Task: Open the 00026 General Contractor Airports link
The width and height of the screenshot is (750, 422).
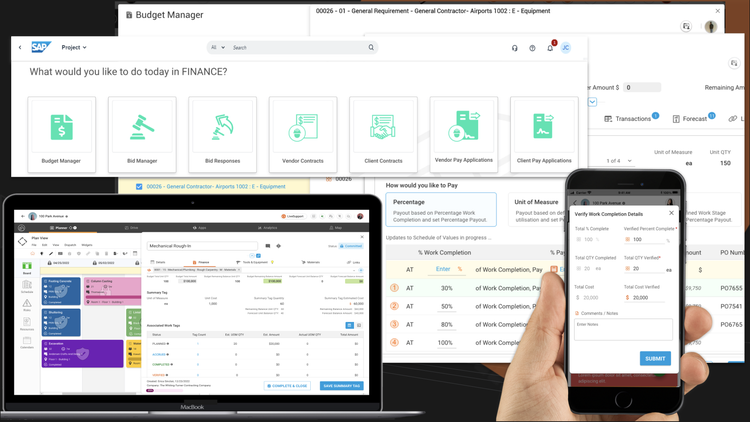Action: 216,187
